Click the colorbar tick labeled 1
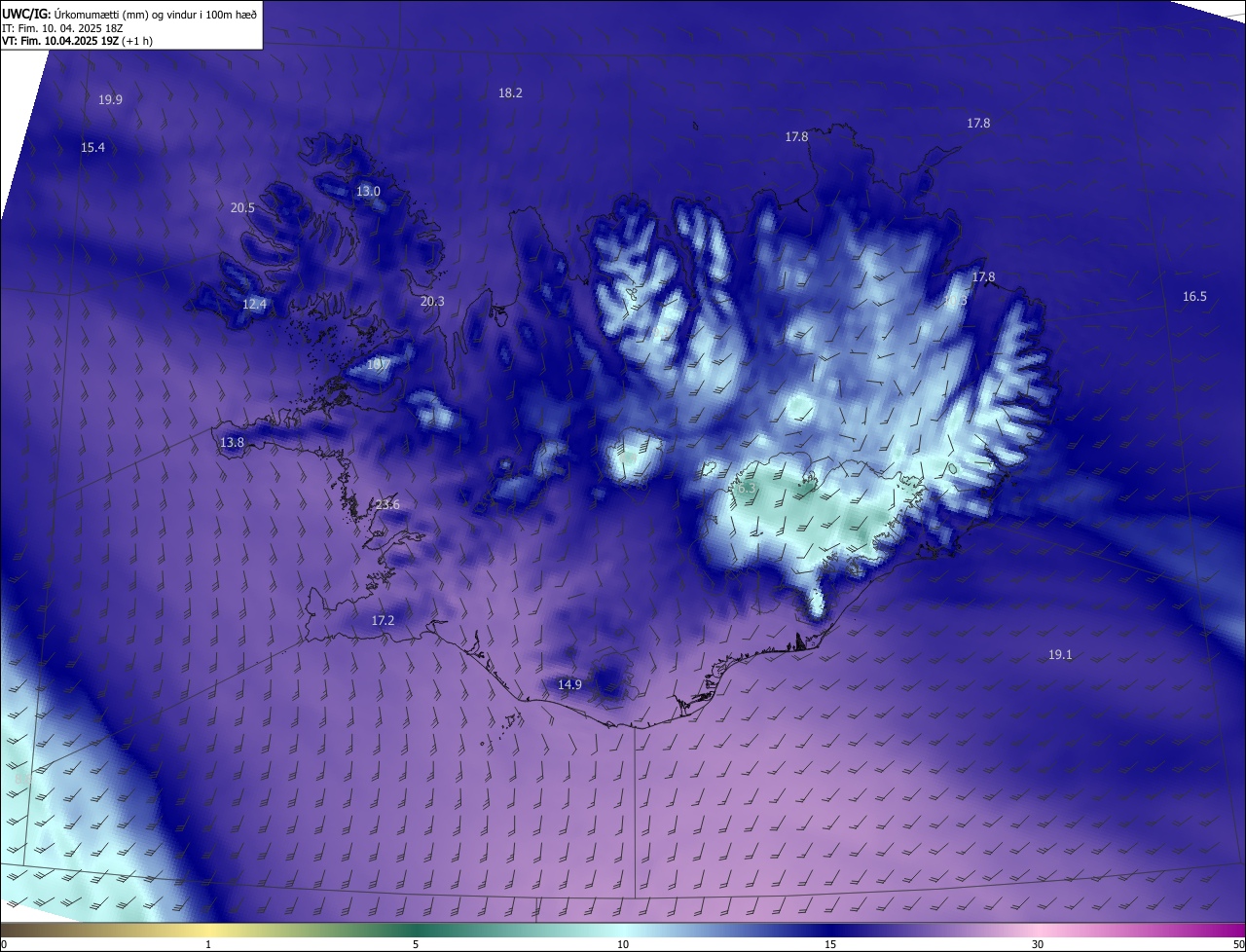Viewport: 1246px width, 952px height. click(208, 944)
